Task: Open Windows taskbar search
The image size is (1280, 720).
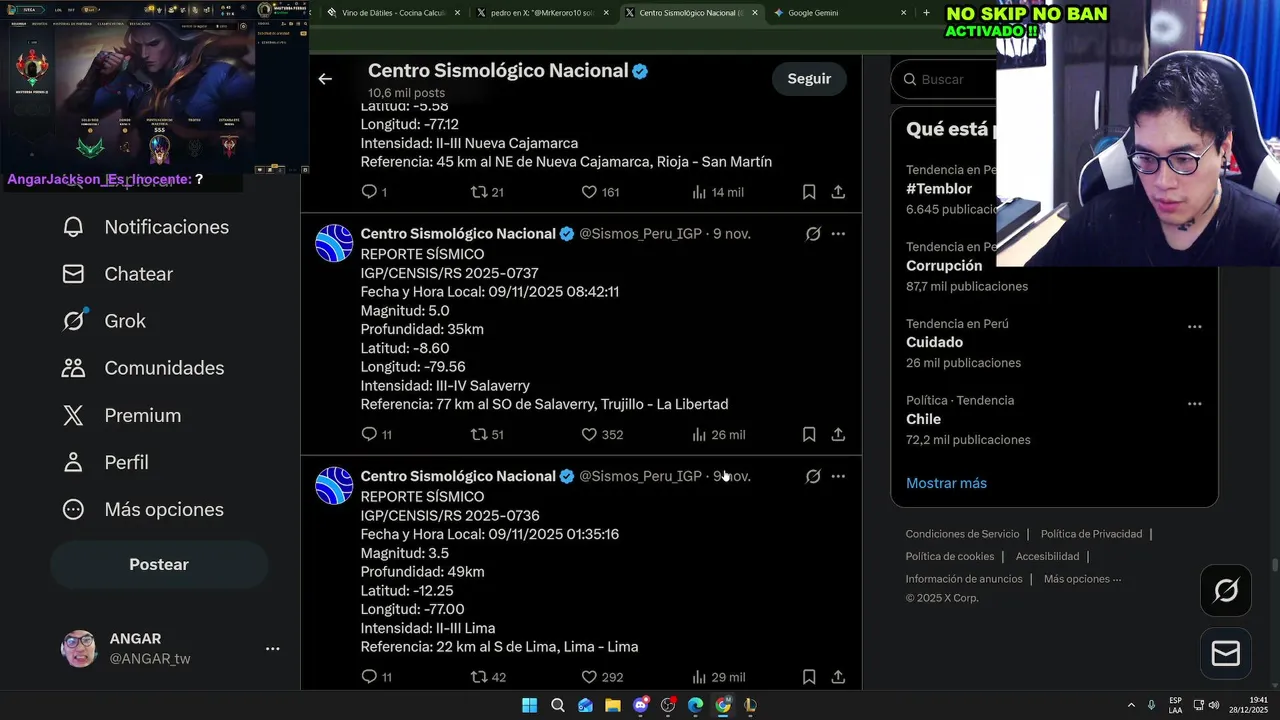Action: click(x=558, y=705)
